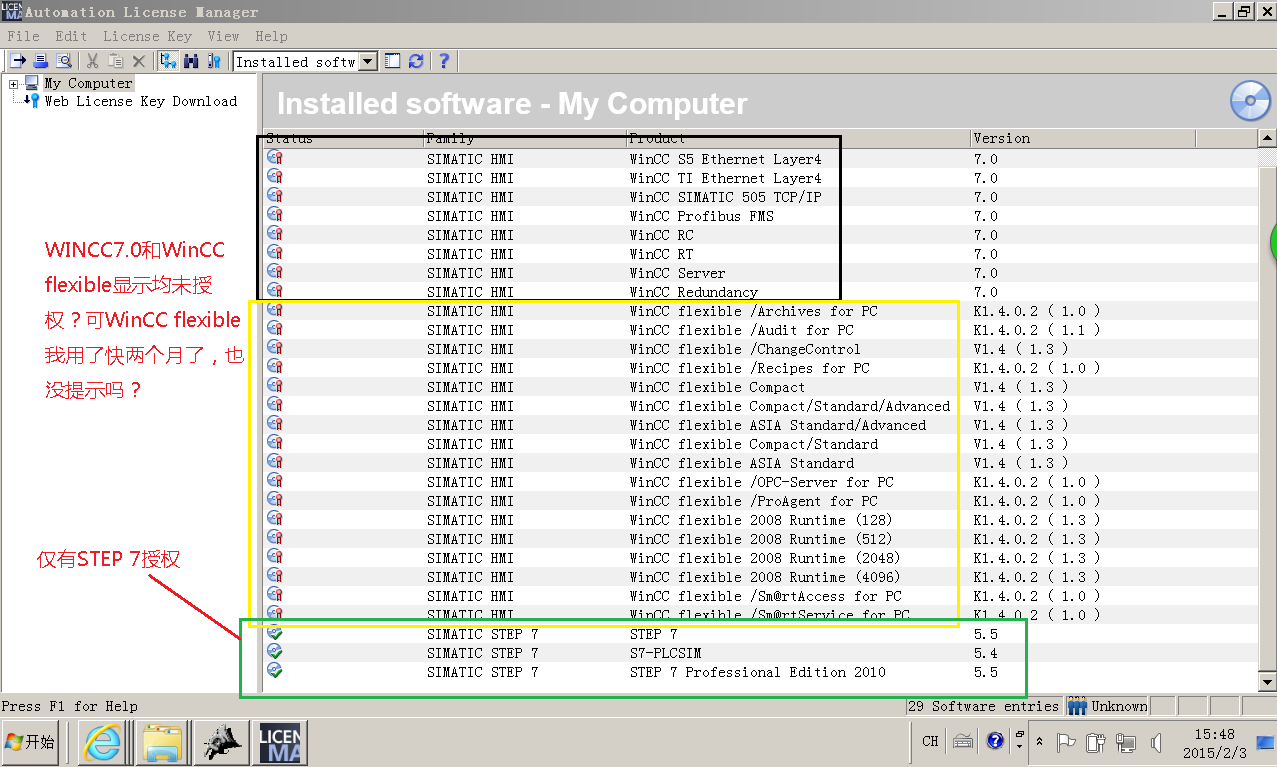Image resolution: width=1277 pixels, height=767 pixels.
Task: Select WinCC flexible /ProAgent for PC
Action: coord(753,501)
